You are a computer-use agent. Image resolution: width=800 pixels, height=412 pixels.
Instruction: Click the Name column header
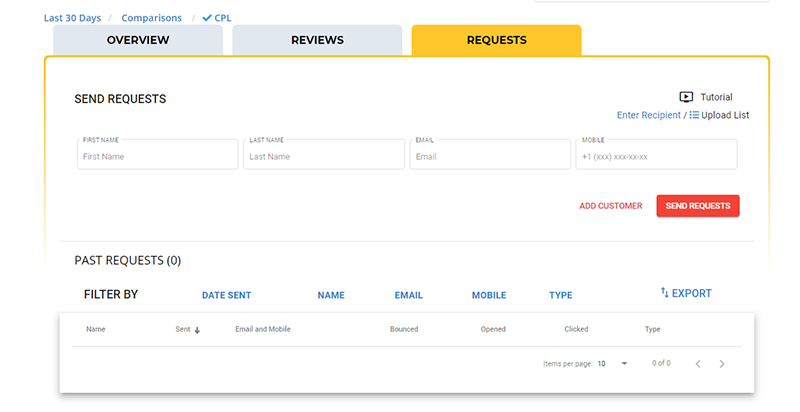pyautogui.click(x=96, y=329)
